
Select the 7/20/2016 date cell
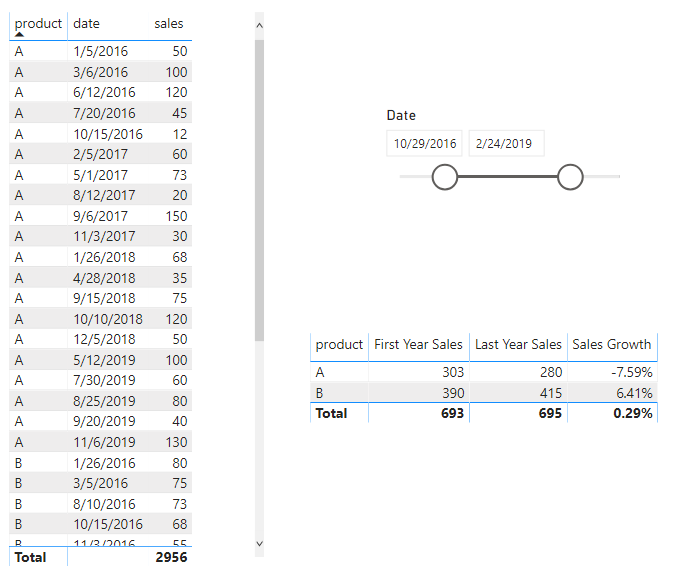[x=104, y=113]
